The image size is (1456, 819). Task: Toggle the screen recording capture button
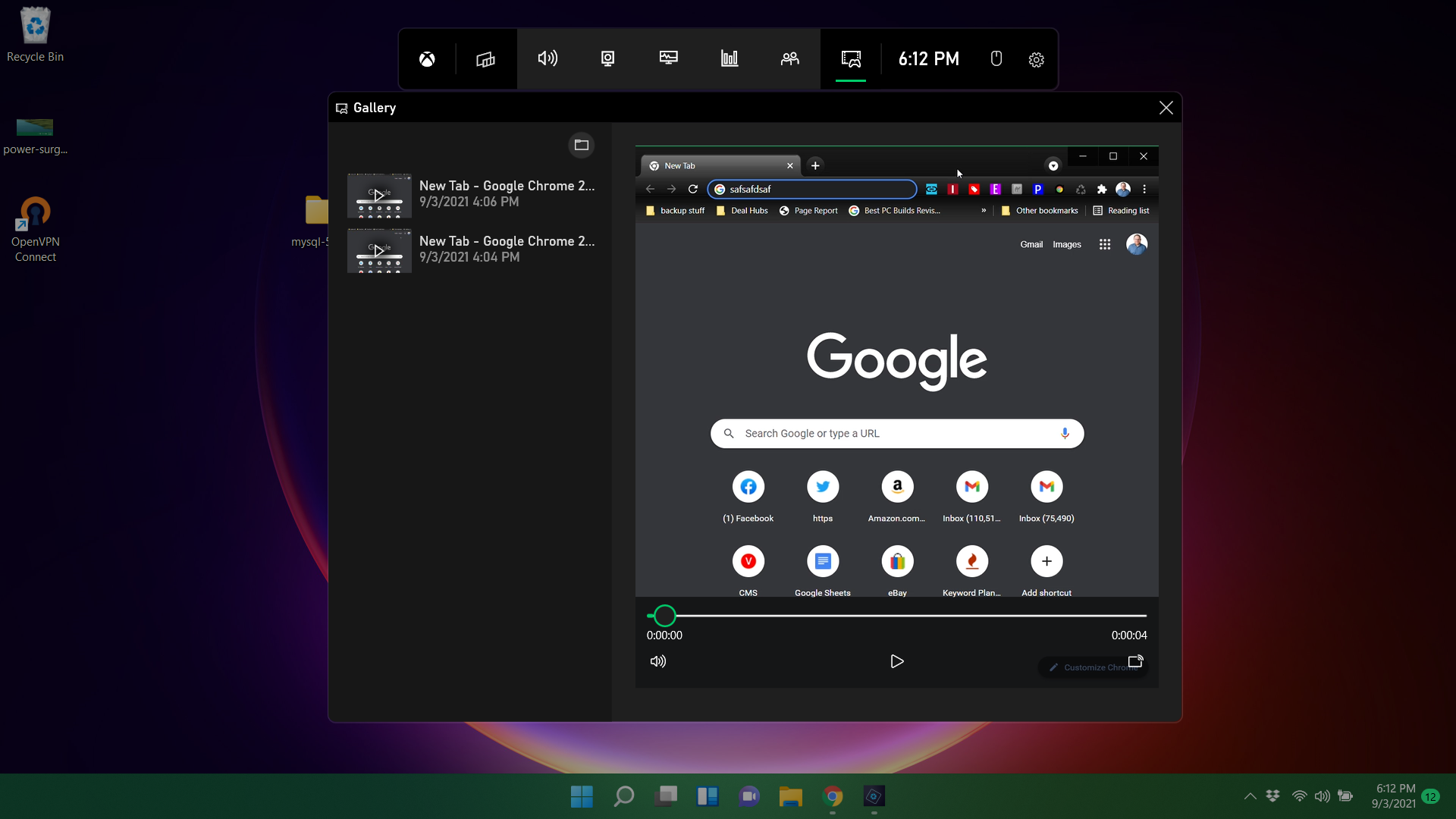click(608, 58)
